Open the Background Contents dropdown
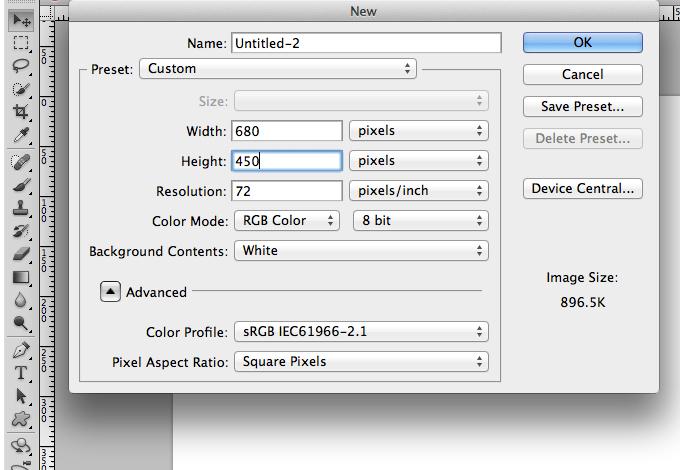The height and width of the screenshot is (470, 680). (x=361, y=251)
